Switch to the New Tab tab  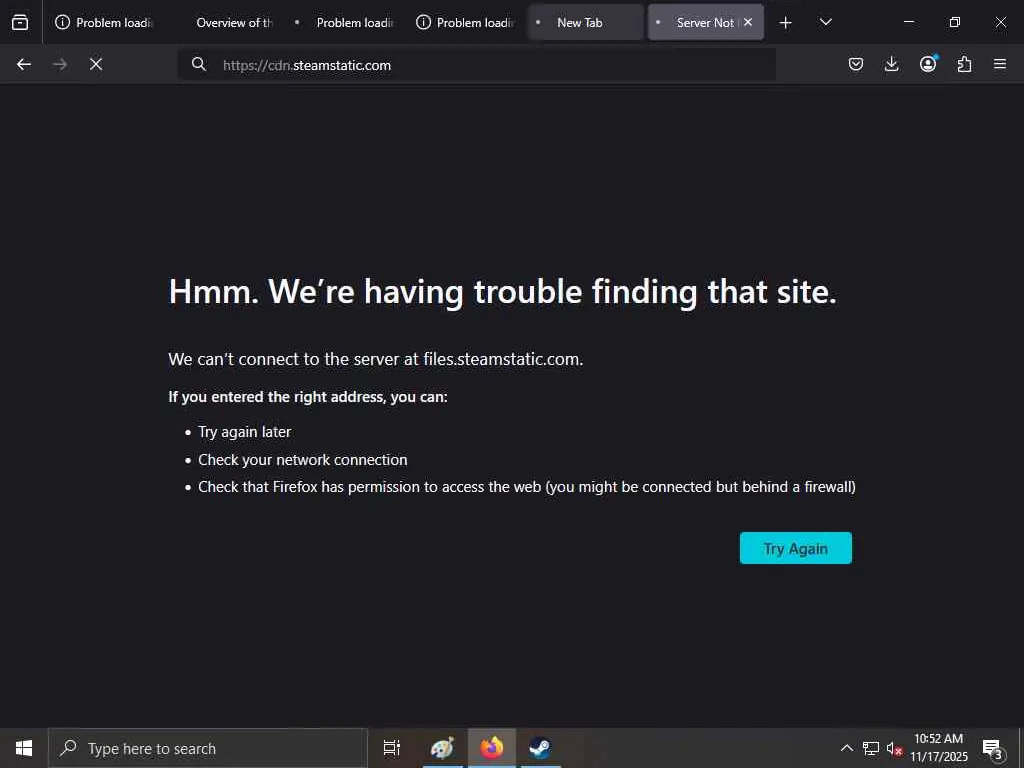586,22
